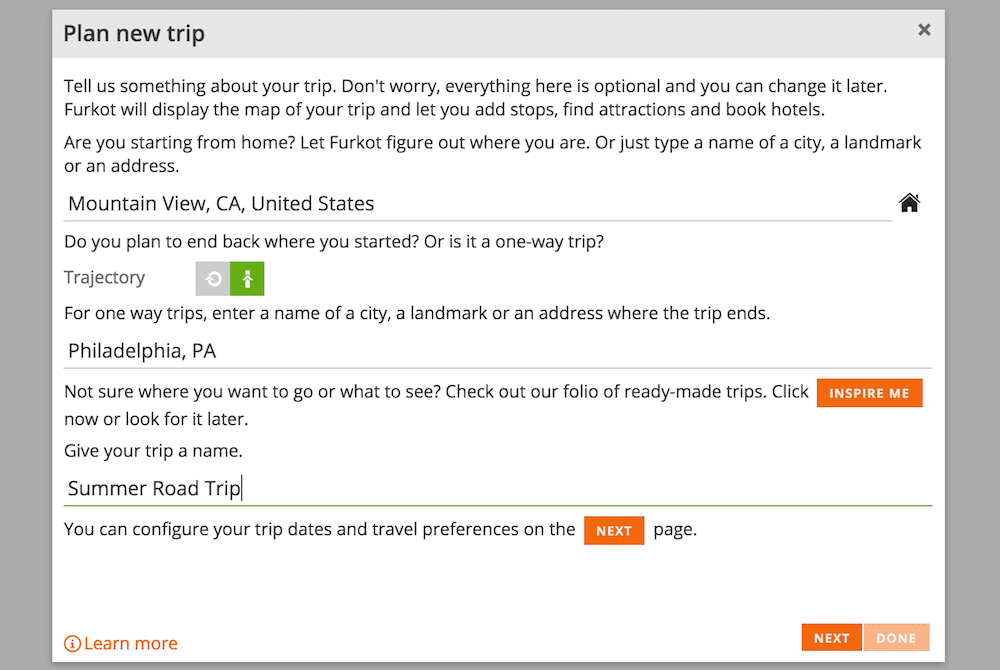
Task: Select the one-way trip trajectory option
Action: [247, 279]
